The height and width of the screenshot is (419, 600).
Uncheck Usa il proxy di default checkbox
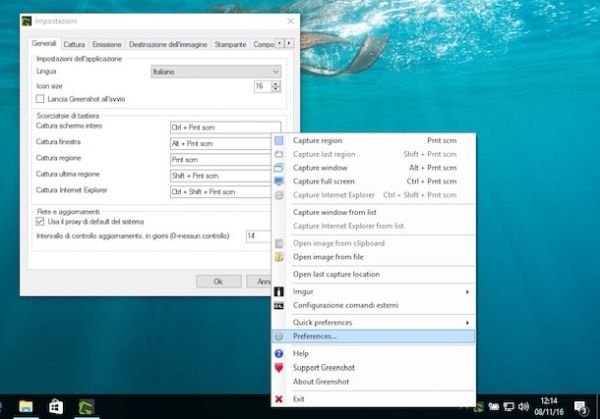pyautogui.click(x=40, y=221)
